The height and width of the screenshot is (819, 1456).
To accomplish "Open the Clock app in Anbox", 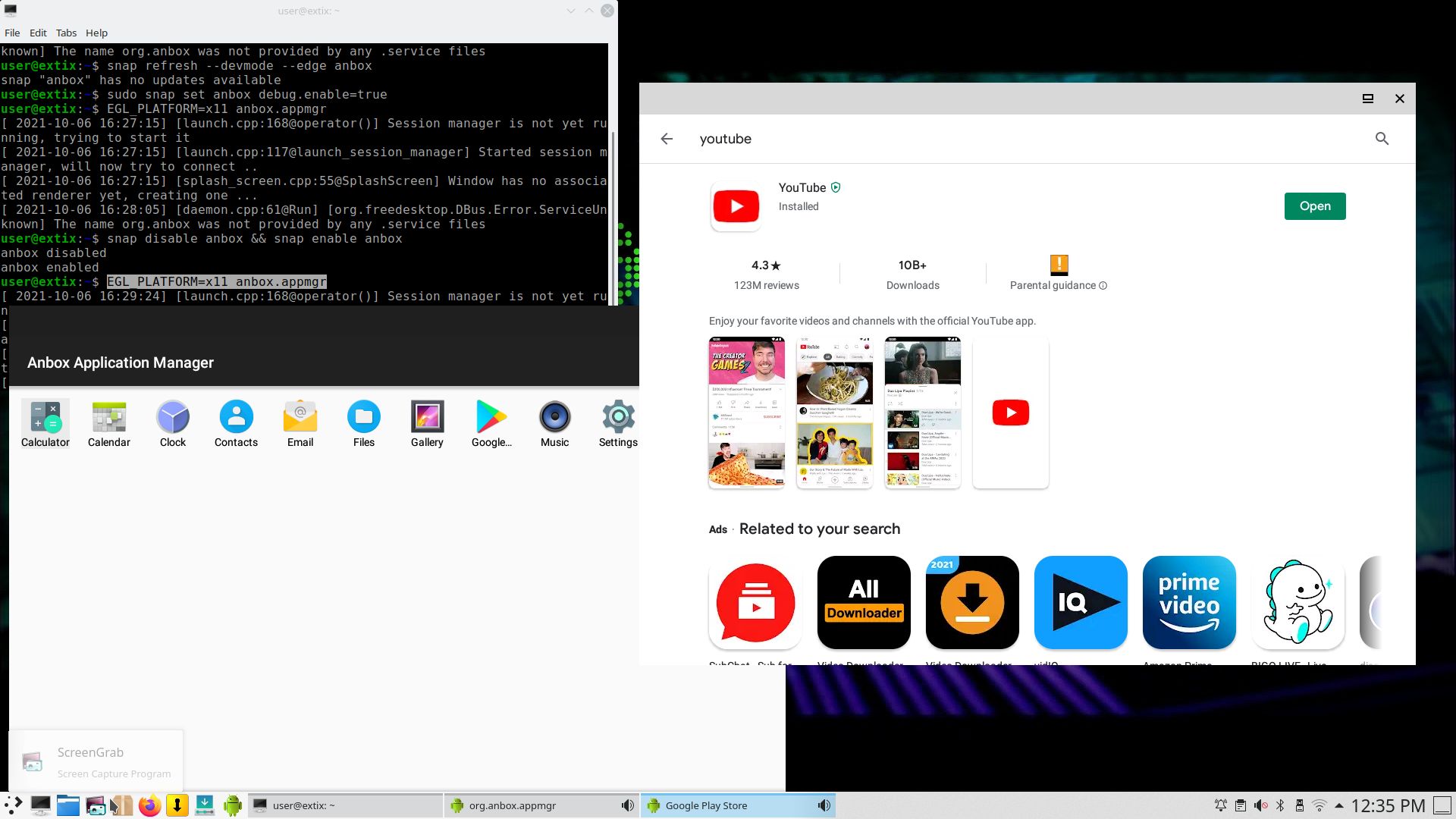I will (x=173, y=423).
